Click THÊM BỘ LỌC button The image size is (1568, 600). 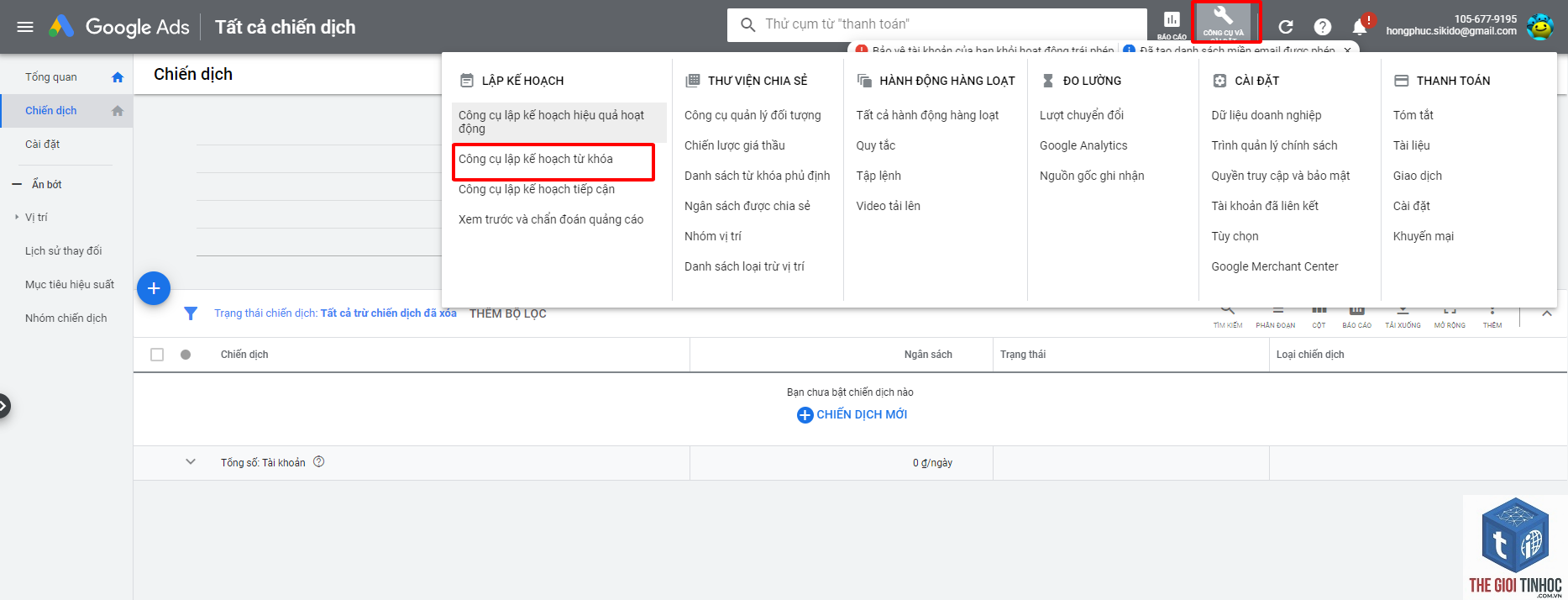(507, 313)
